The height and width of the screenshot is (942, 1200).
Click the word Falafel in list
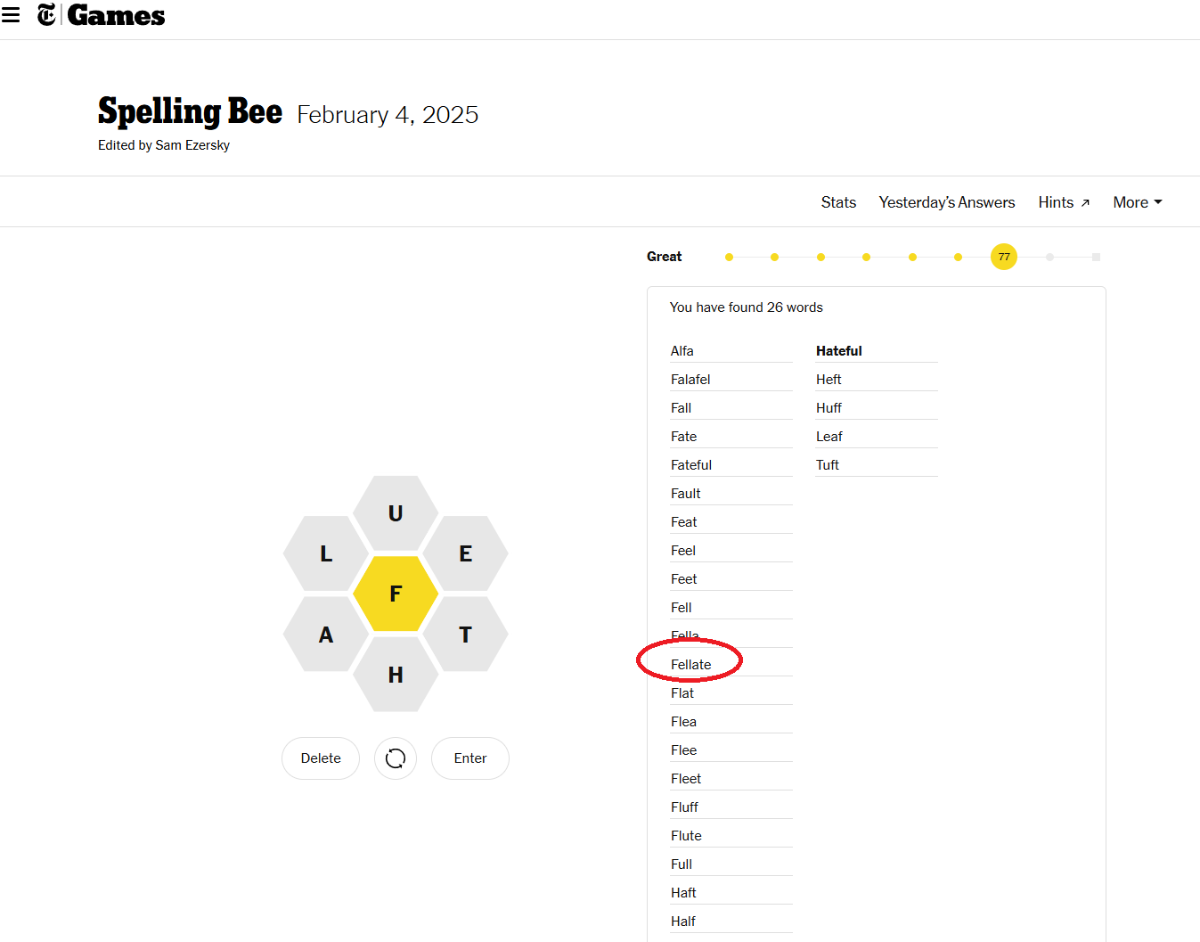tap(691, 380)
